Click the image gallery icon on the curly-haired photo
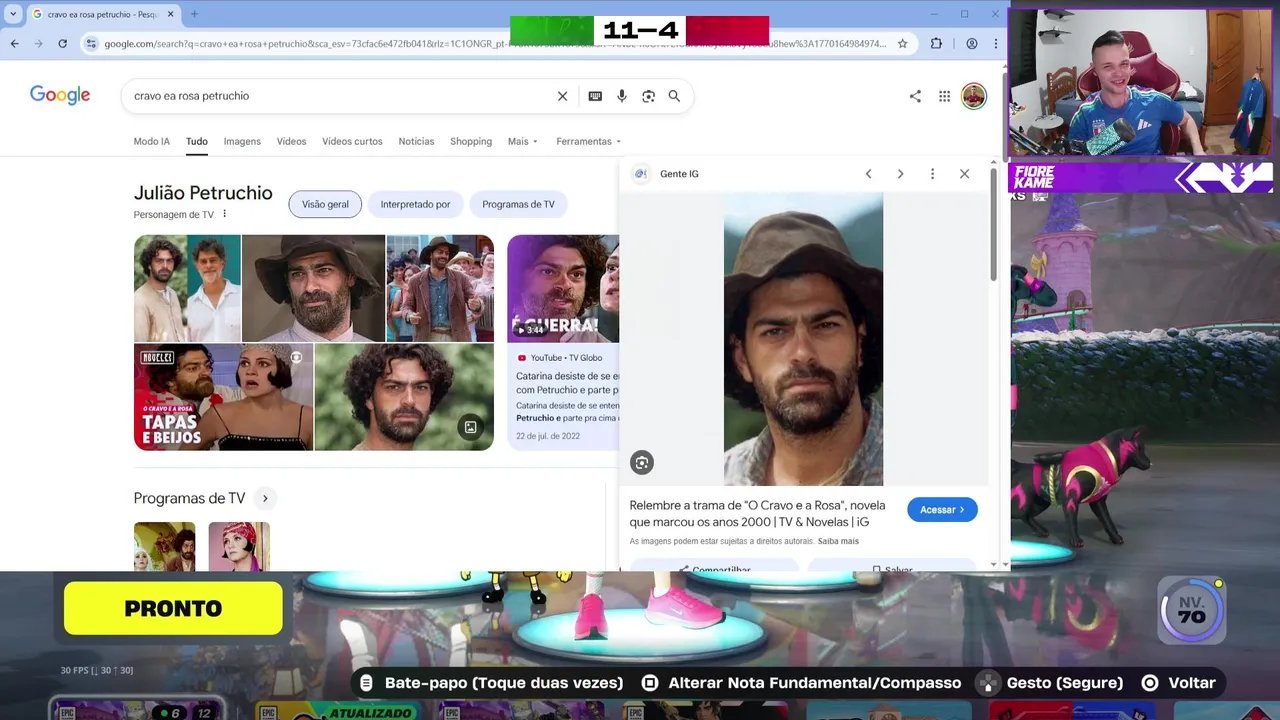This screenshot has width=1280, height=720. click(470, 427)
